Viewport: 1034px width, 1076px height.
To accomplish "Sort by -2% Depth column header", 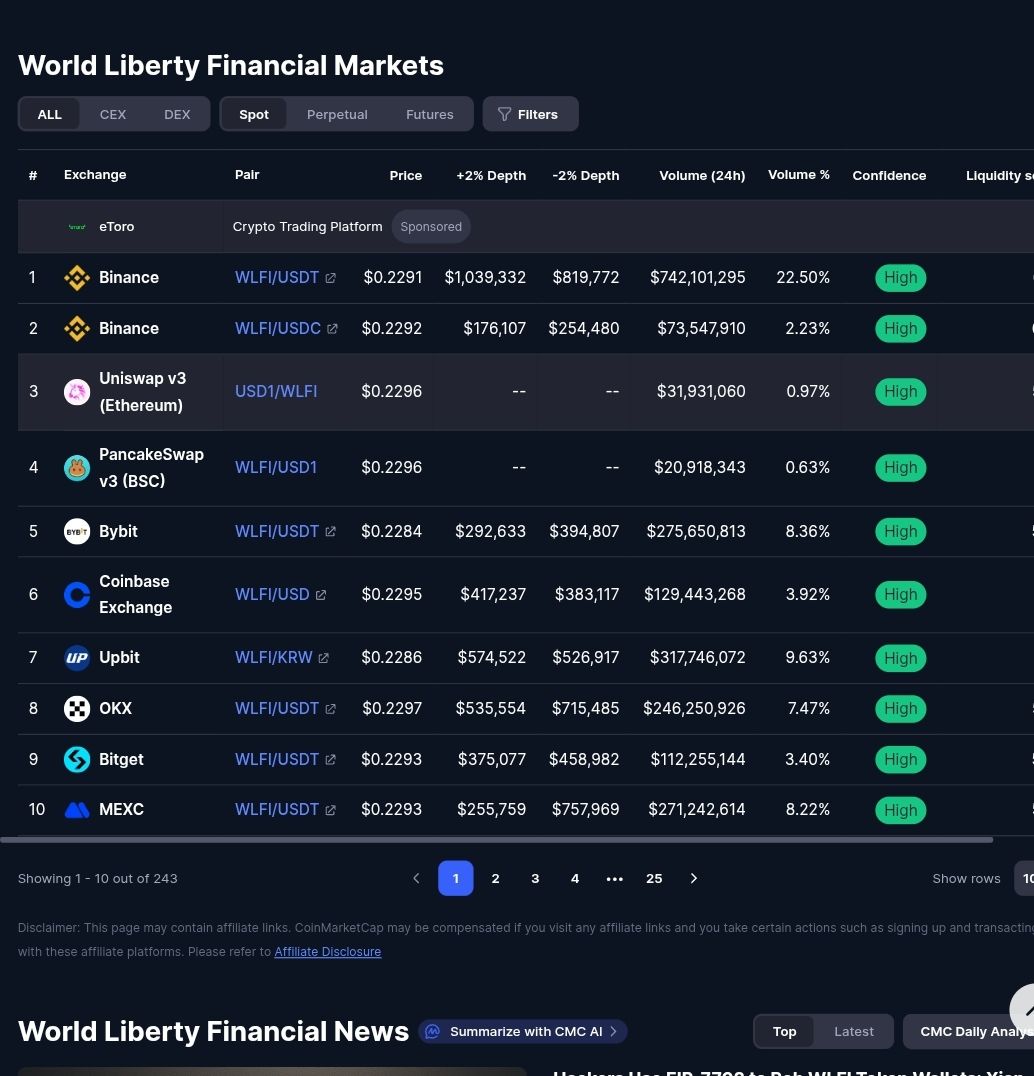I will click(586, 176).
